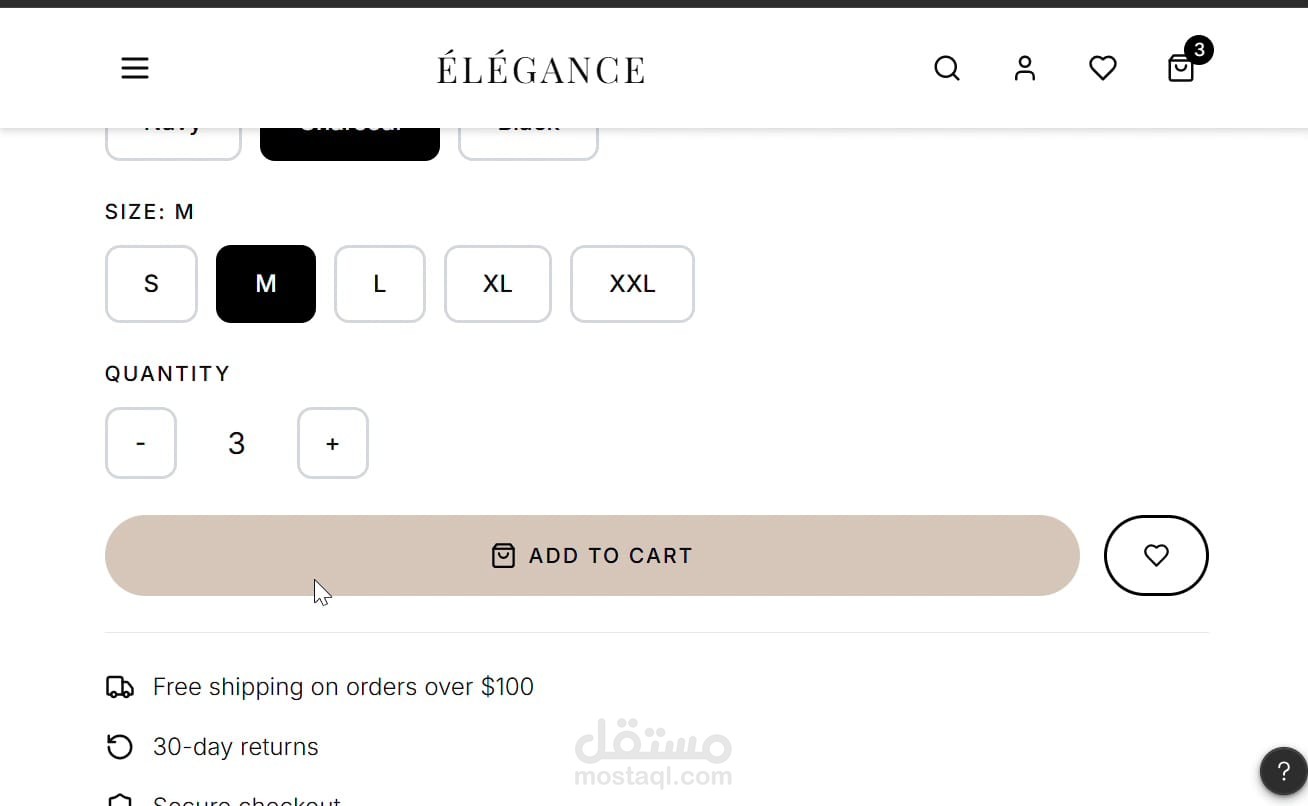Click the delivery truck shipping icon

pos(120,687)
